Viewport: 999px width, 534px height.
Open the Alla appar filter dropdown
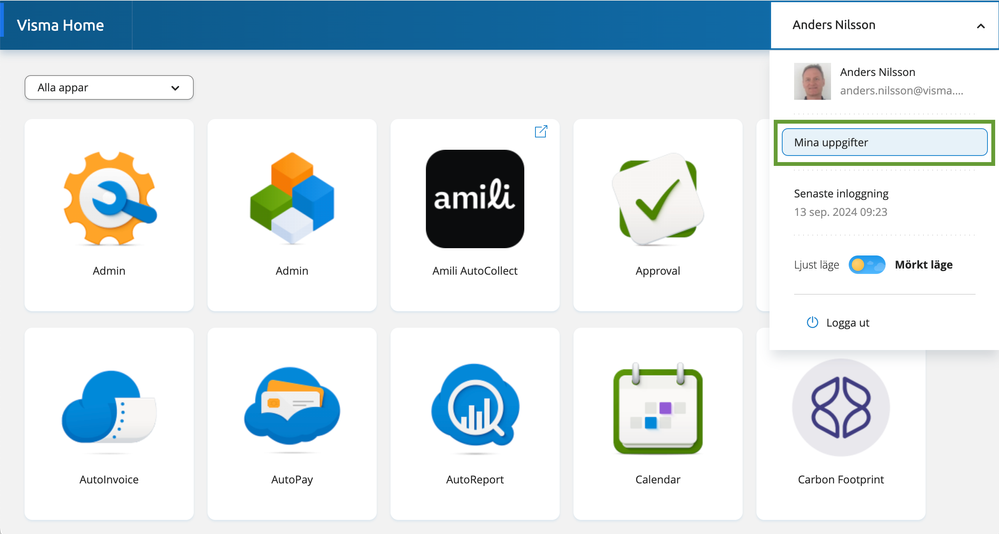click(x=109, y=88)
